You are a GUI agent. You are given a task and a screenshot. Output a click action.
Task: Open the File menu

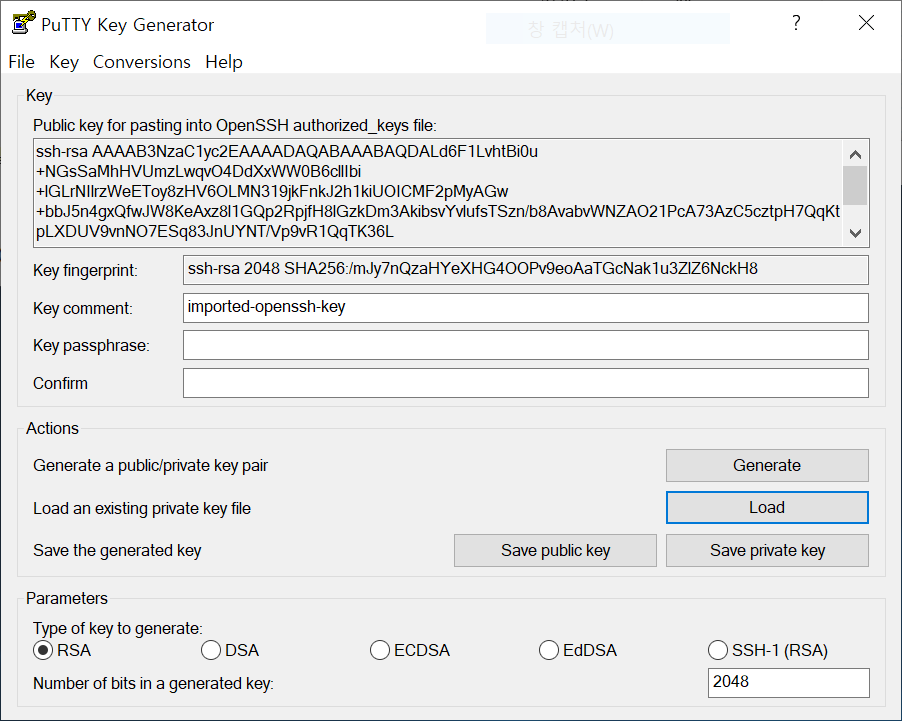(21, 62)
